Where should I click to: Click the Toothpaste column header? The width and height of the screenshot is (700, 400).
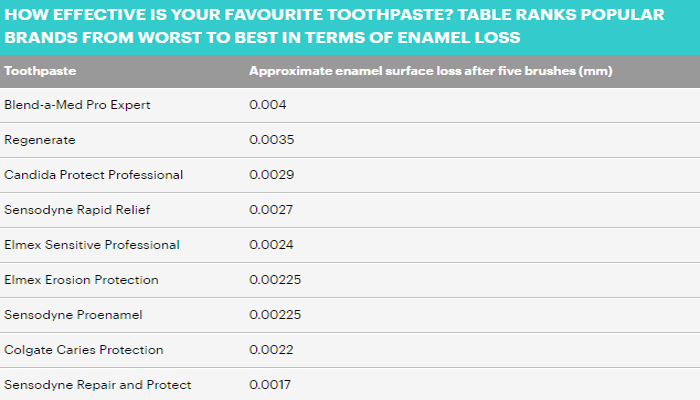click(41, 72)
